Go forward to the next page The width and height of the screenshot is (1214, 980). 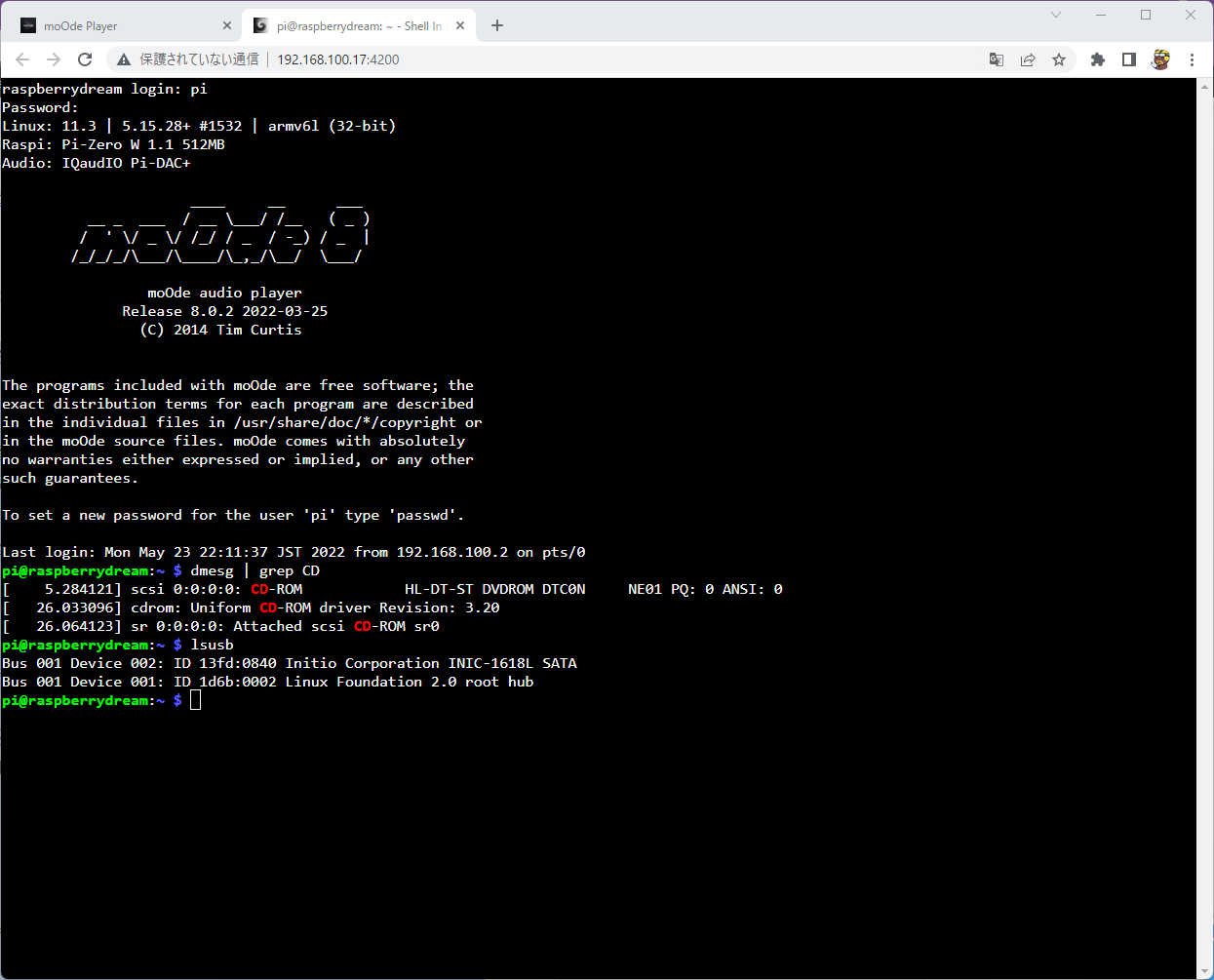coord(54,59)
